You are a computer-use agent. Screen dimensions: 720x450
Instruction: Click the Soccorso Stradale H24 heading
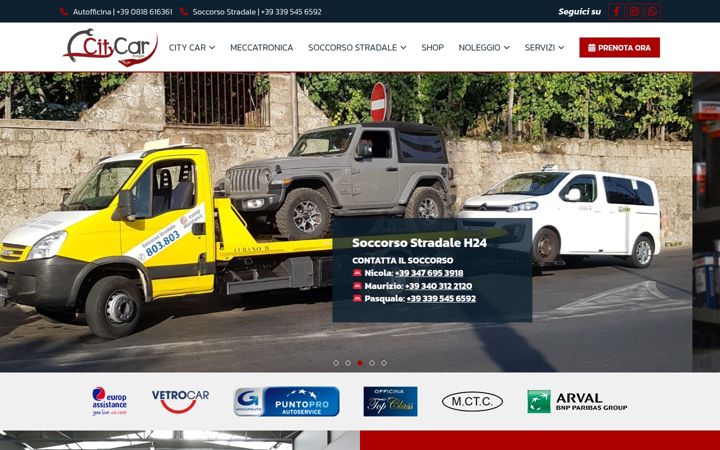tap(419, 242)
